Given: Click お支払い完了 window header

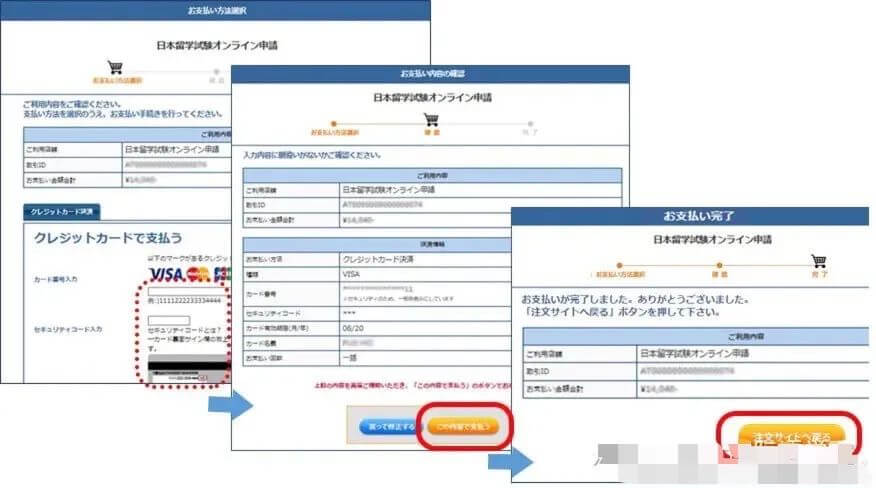Looking at the screenshot, I should (690, 216).
